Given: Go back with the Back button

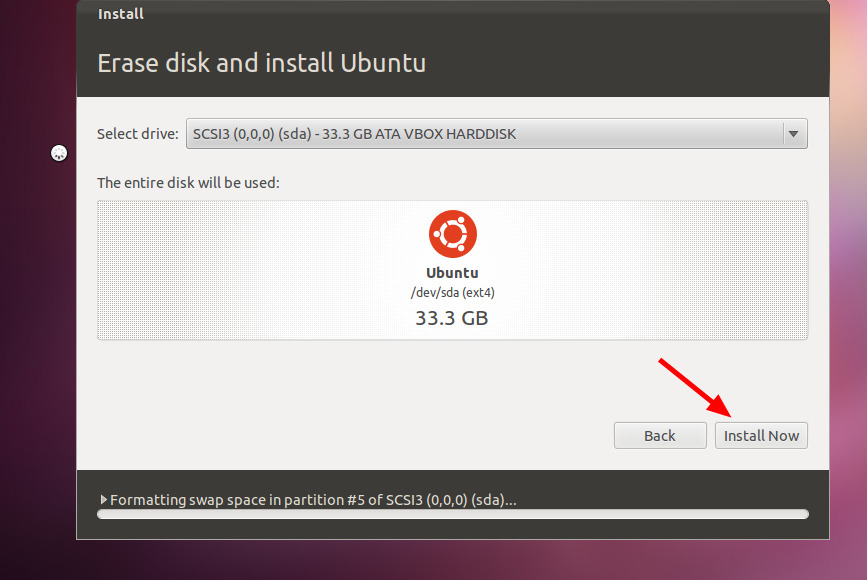Looking at the screenshot, I should tap(660, 435).
